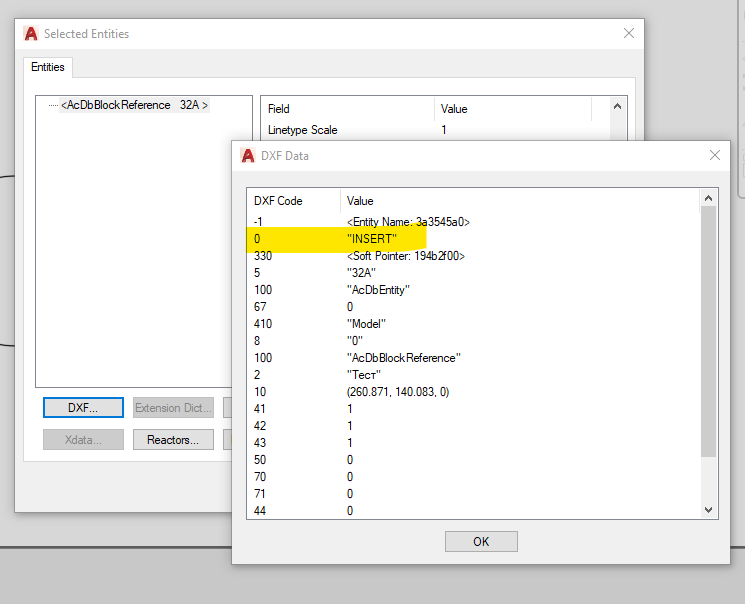Select the DXF code 67 row

(x=473, y=307)
